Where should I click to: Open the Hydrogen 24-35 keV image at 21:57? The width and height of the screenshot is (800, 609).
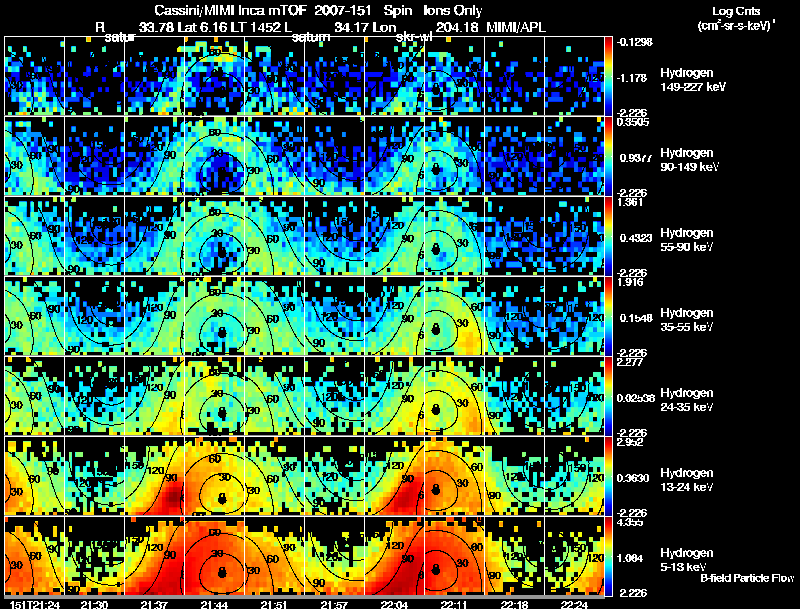coord(334,396)
